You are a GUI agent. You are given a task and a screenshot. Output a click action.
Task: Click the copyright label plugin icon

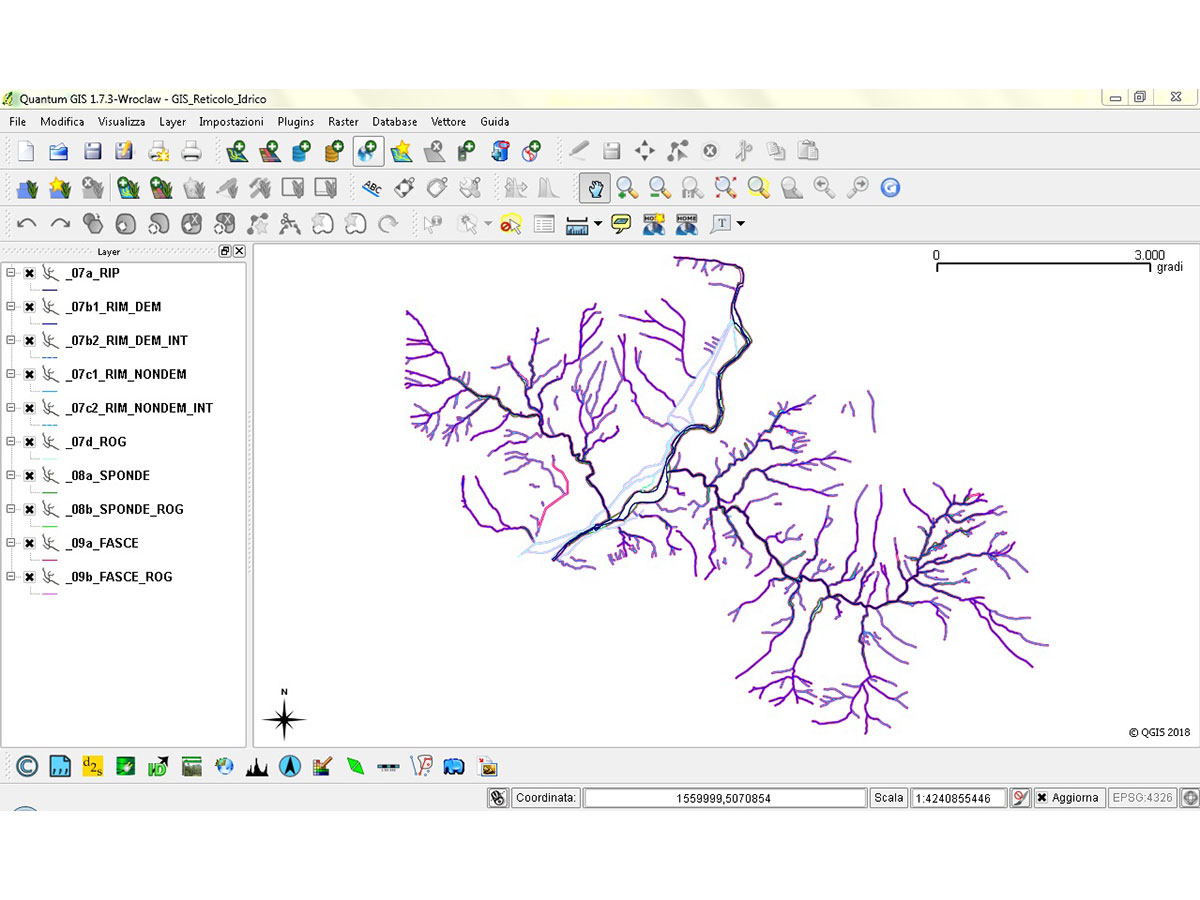27,767
